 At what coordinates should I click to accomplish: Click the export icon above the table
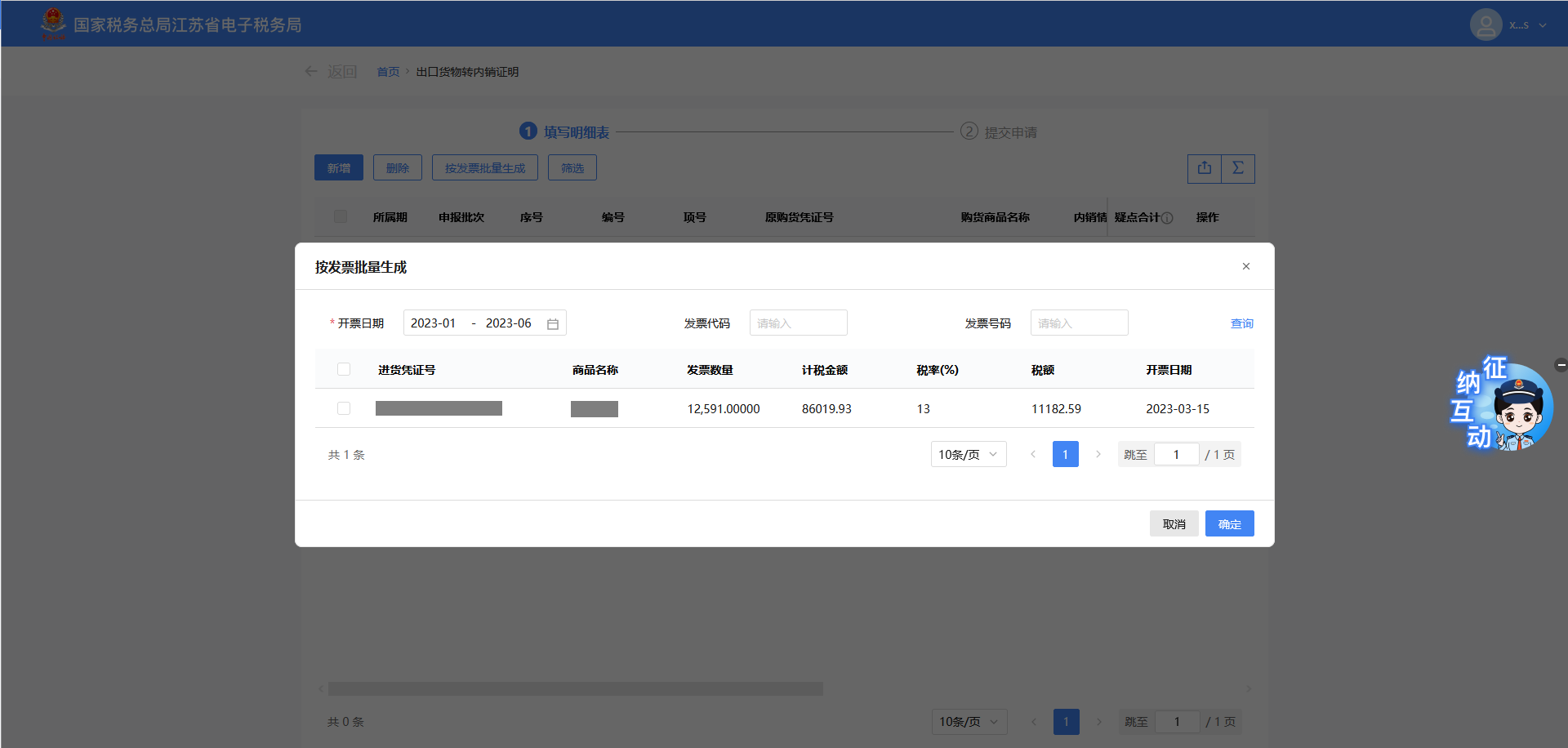tap(1205, 168)
